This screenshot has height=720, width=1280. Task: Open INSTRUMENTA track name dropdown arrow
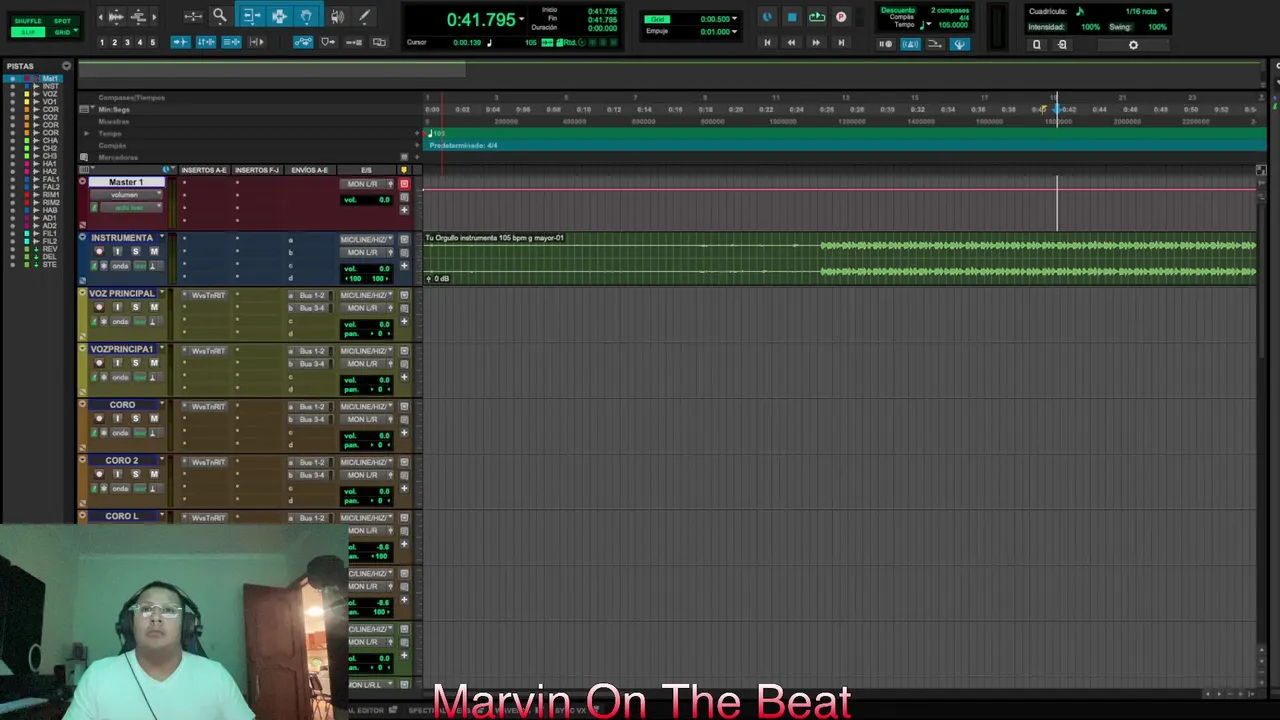[162, 238]
